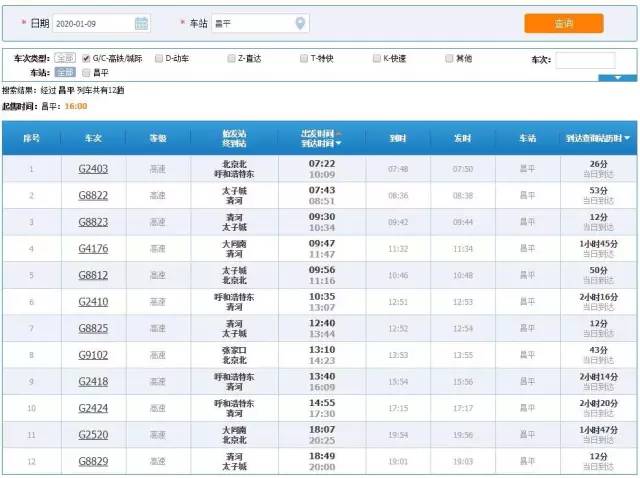Open train G2410 details link
Screen dimensions: 640x478
(x=93, y=302)
